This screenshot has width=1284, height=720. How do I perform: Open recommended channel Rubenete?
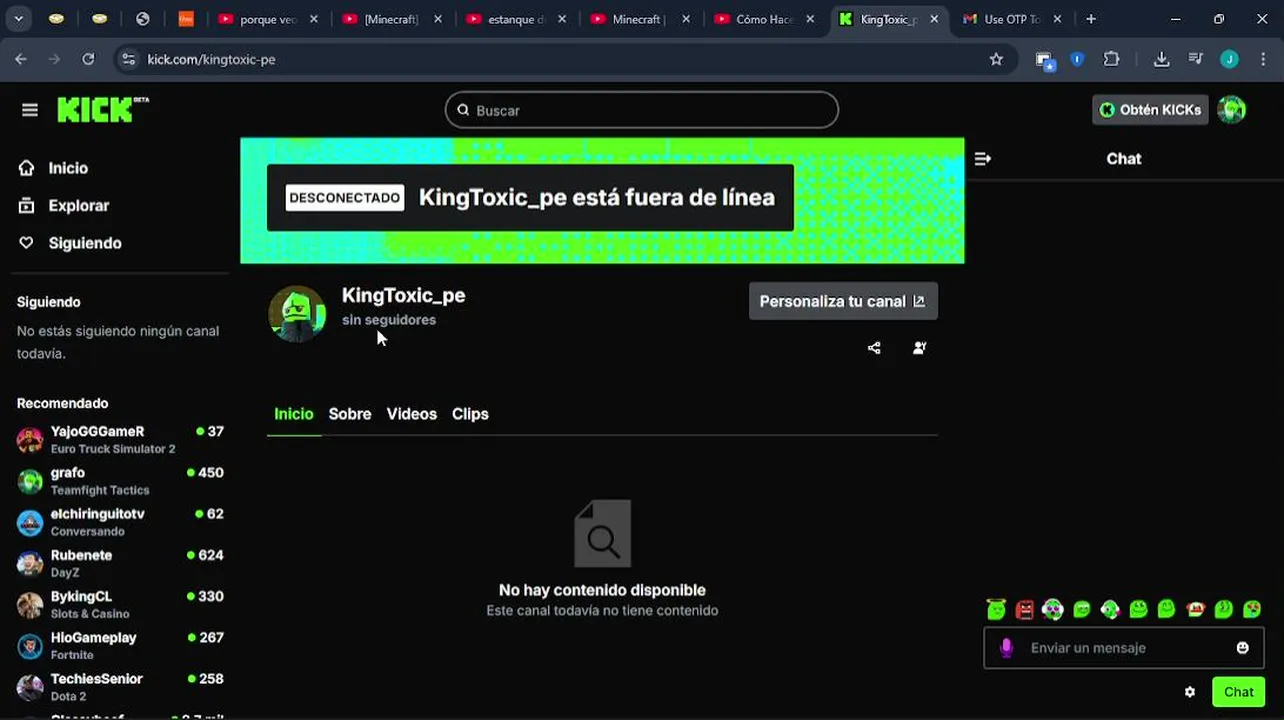[x=120, y=564]
